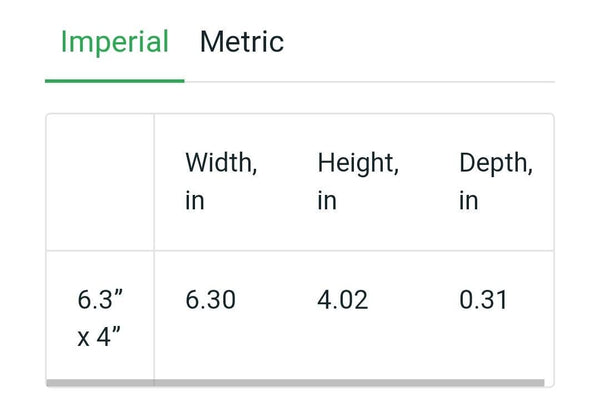
Task: Click the word "Height," in header
Action: coord(358,164)
